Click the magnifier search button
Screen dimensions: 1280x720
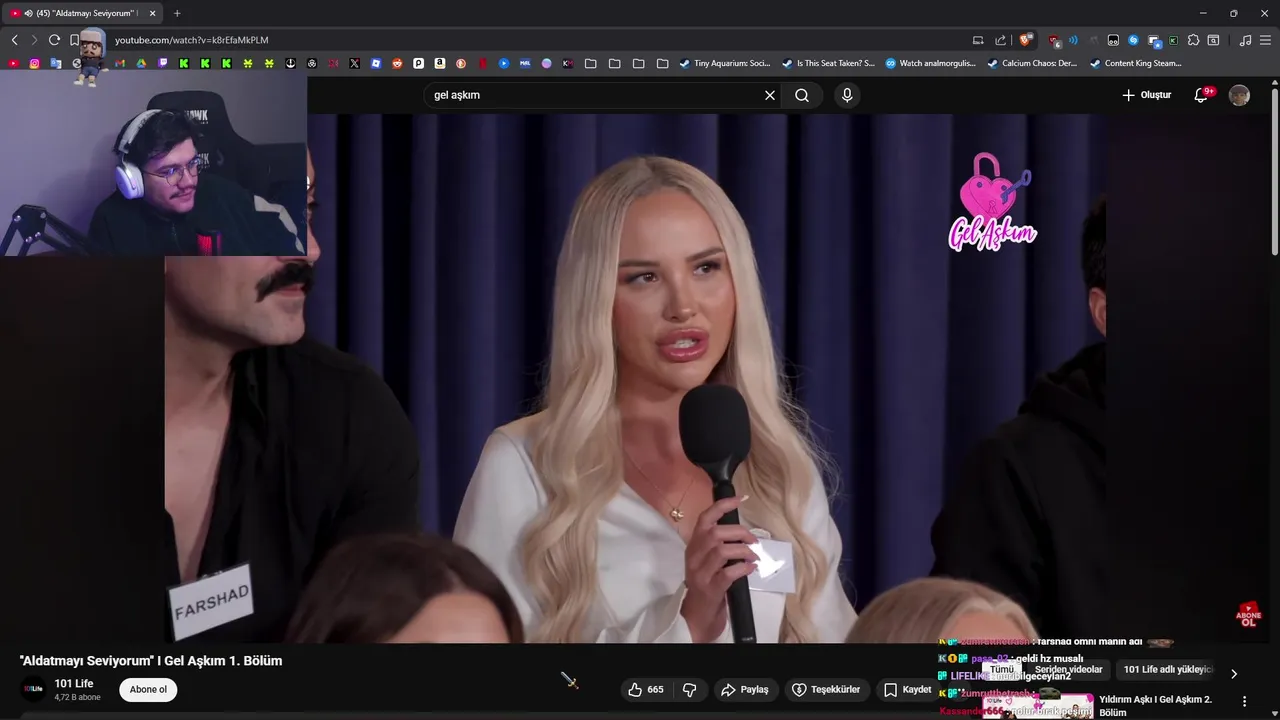click(x=802, y=95)
